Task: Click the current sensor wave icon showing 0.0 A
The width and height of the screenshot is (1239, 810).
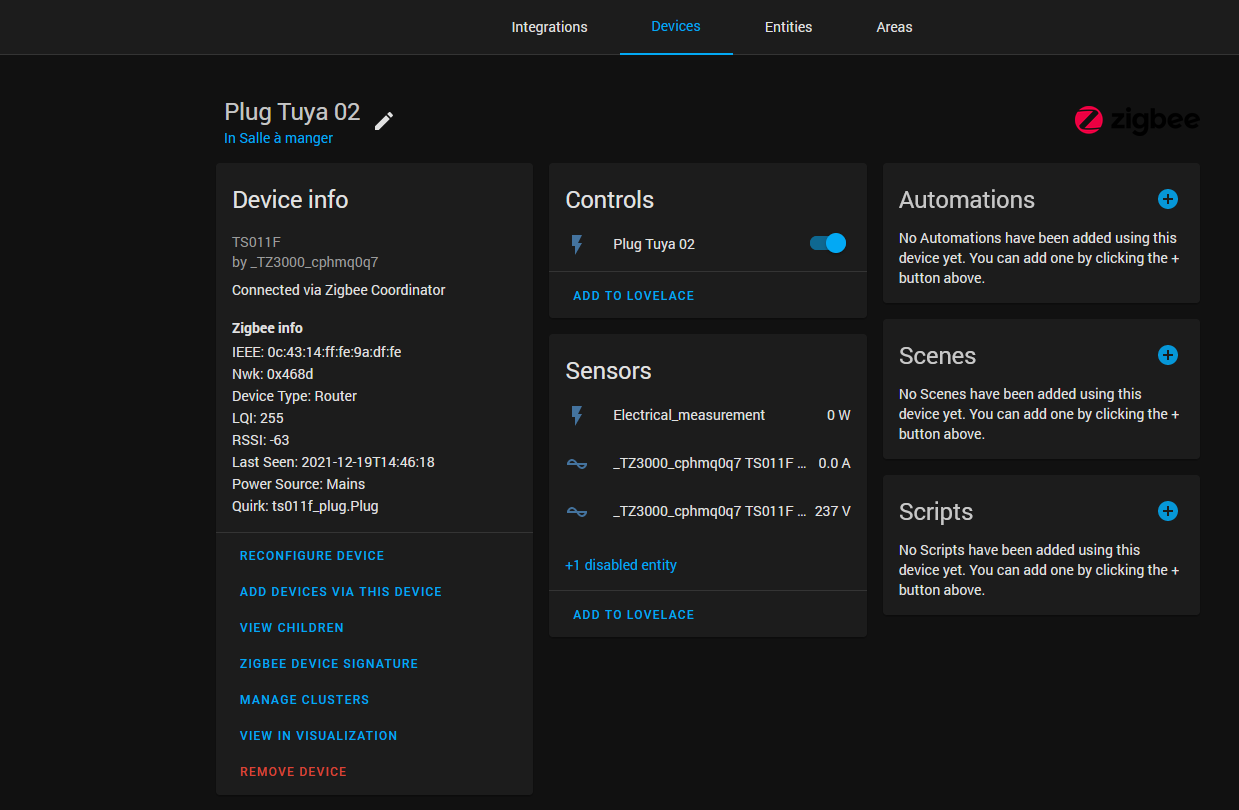Action: [577, 463]
